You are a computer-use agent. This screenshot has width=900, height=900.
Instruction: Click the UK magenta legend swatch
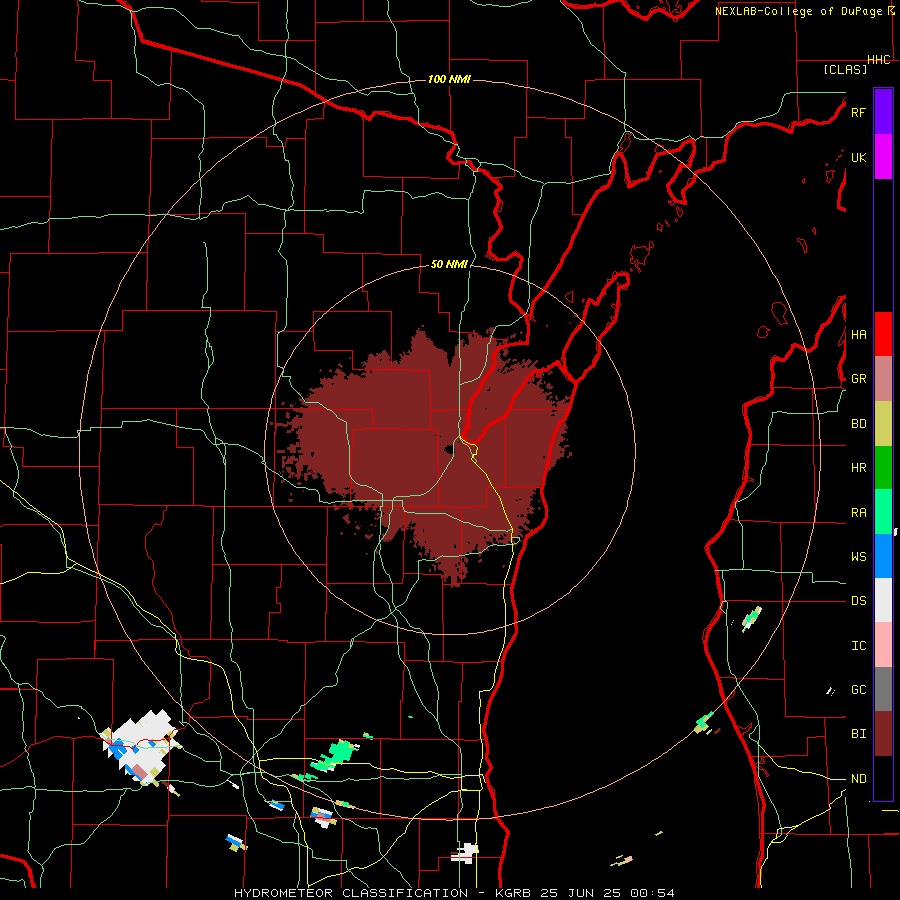(x=883, y=157)
